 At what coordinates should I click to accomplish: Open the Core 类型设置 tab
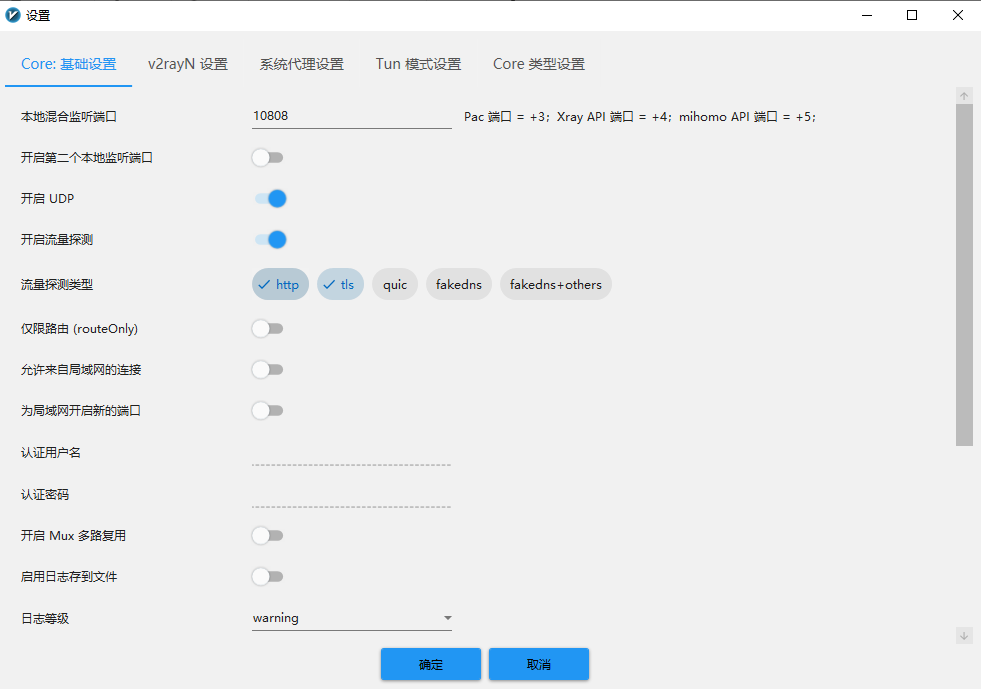539,64
